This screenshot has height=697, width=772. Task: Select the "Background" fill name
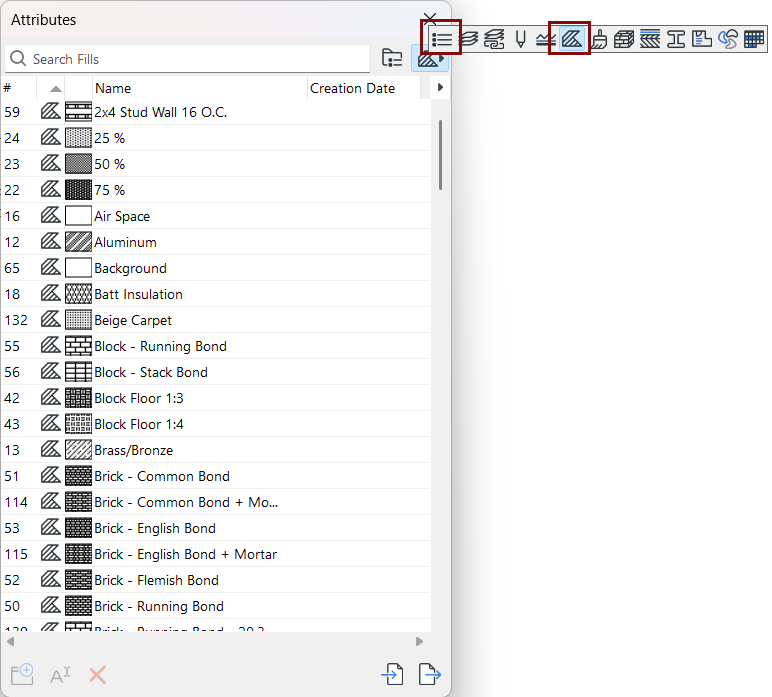tap(130, 268)
